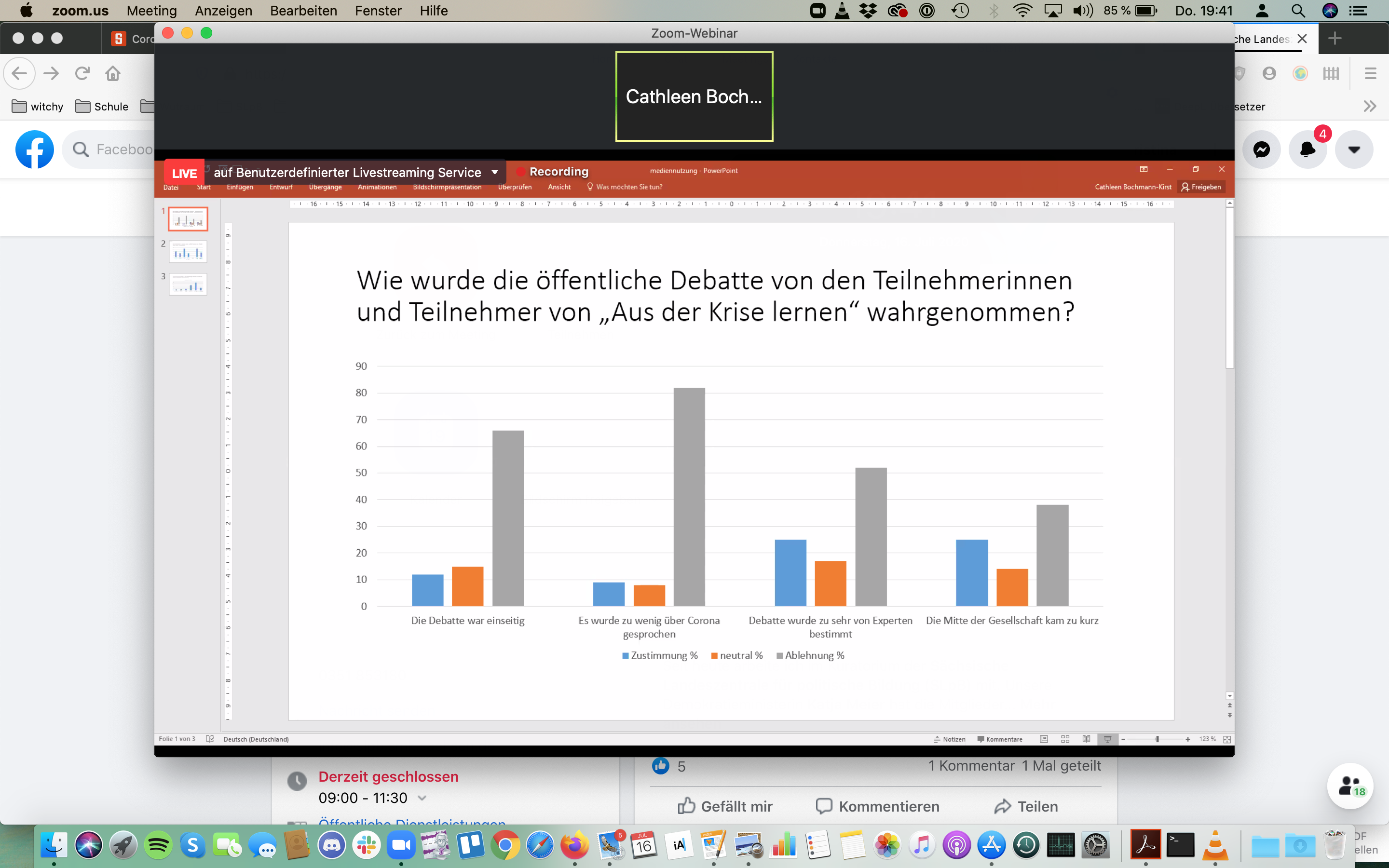The width and height of the screenshot is (1389, 868).
Task: Switch to slide sorter view icon
Action: (1065, 739)
